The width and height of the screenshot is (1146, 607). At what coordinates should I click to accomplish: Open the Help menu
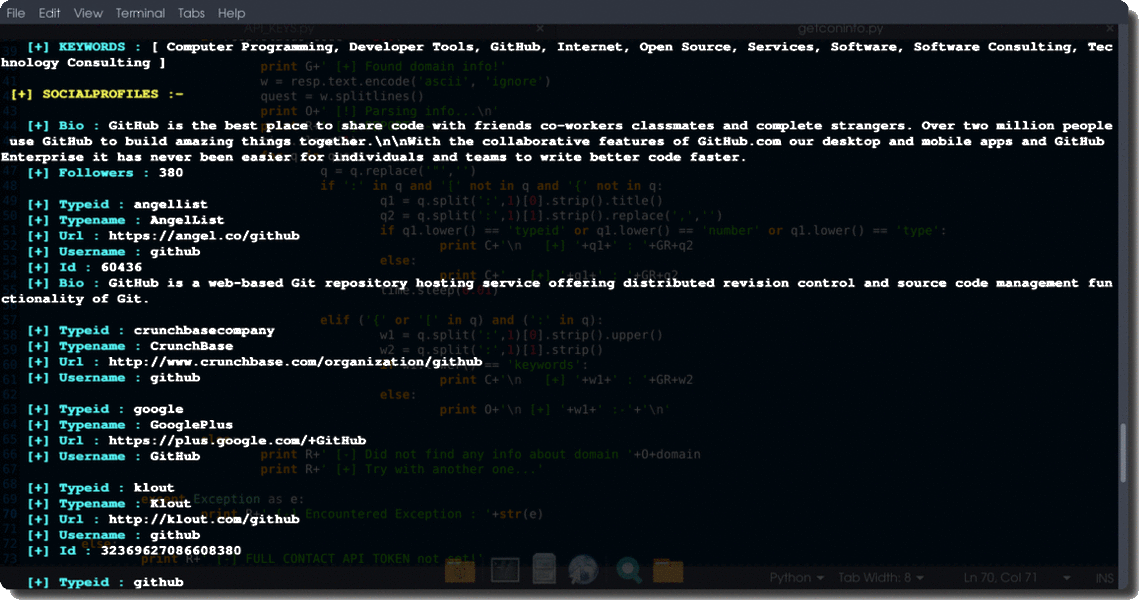tap(231, 13)
